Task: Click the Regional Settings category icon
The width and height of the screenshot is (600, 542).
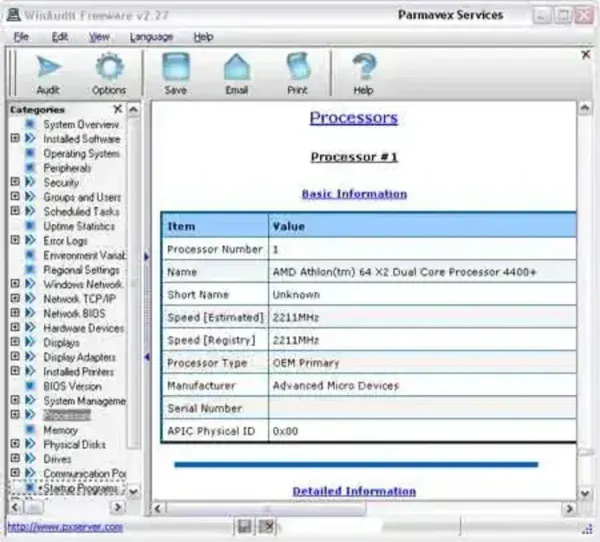Action: point(30,270)
